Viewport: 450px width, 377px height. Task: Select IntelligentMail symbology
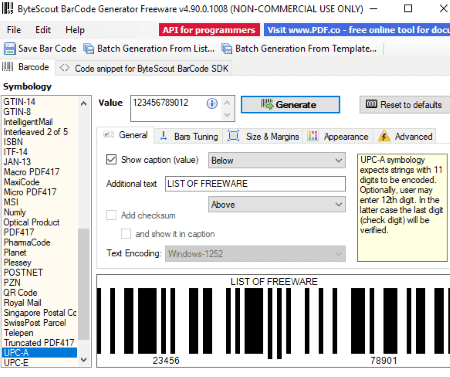39,122
